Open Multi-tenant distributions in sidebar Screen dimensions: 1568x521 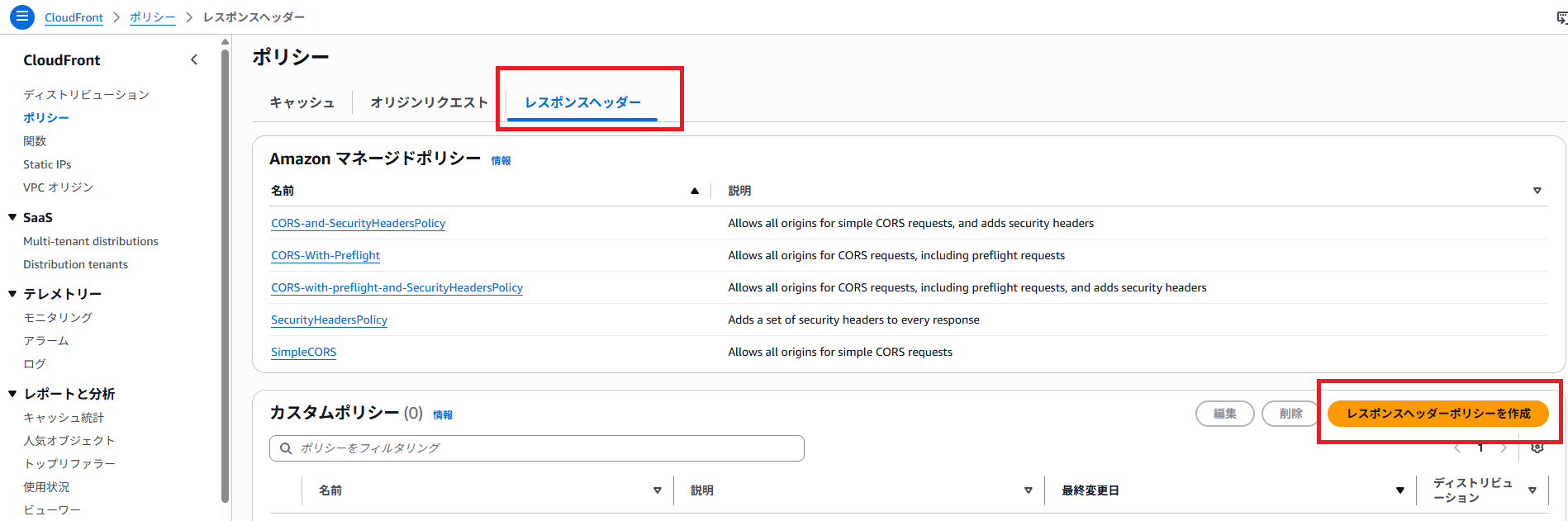coord(91,241)
